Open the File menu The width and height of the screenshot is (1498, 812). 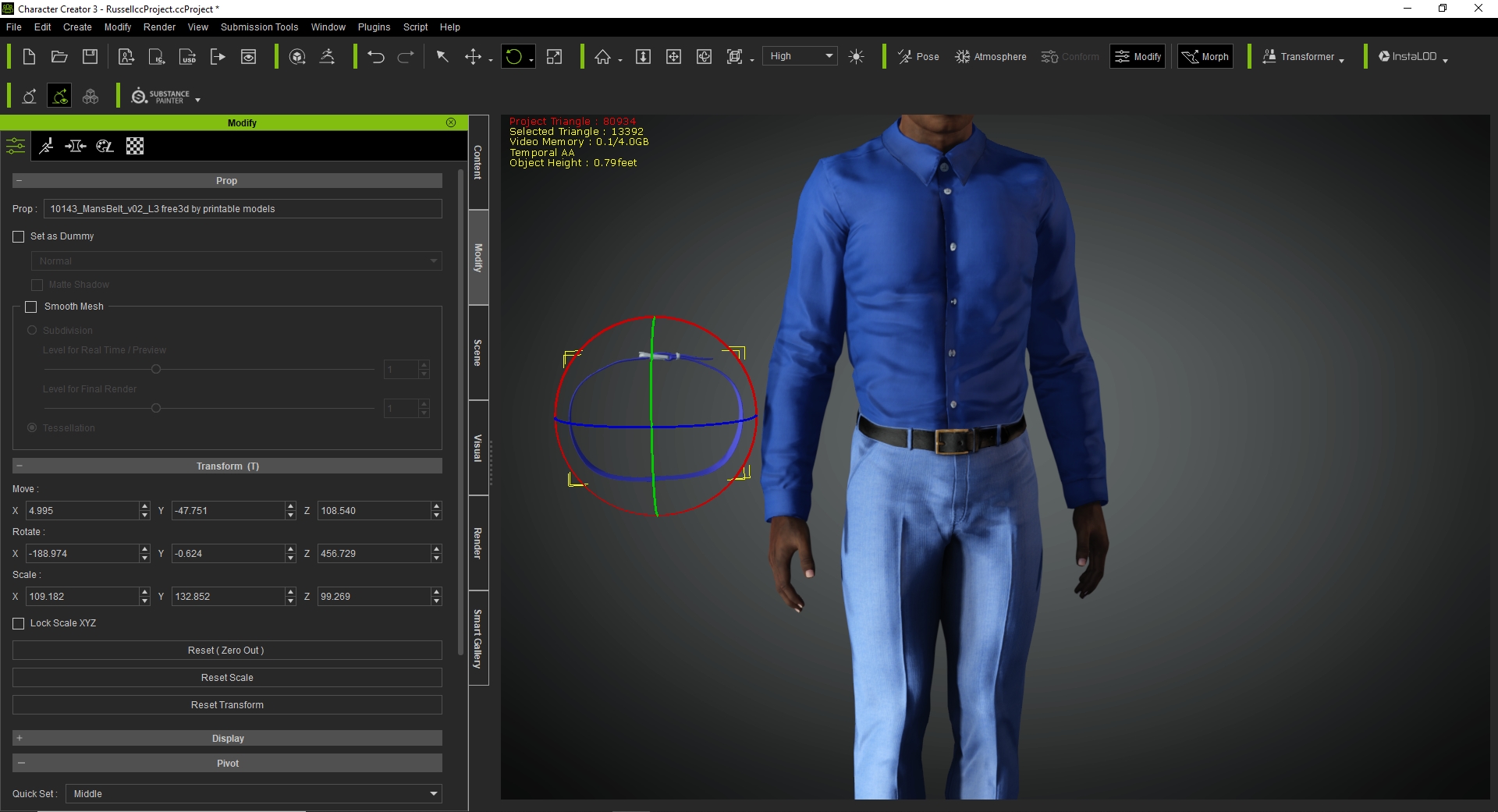[14, 27]
